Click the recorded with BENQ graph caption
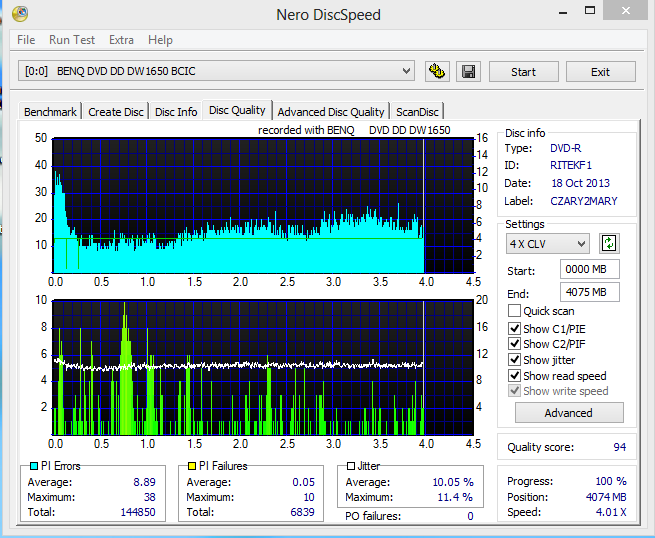 (354, 130)
